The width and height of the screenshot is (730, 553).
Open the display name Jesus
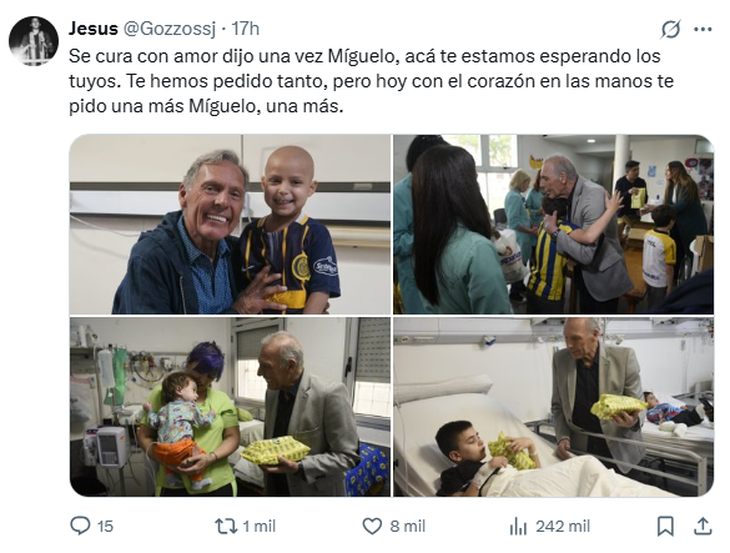(x=93, y=29)
